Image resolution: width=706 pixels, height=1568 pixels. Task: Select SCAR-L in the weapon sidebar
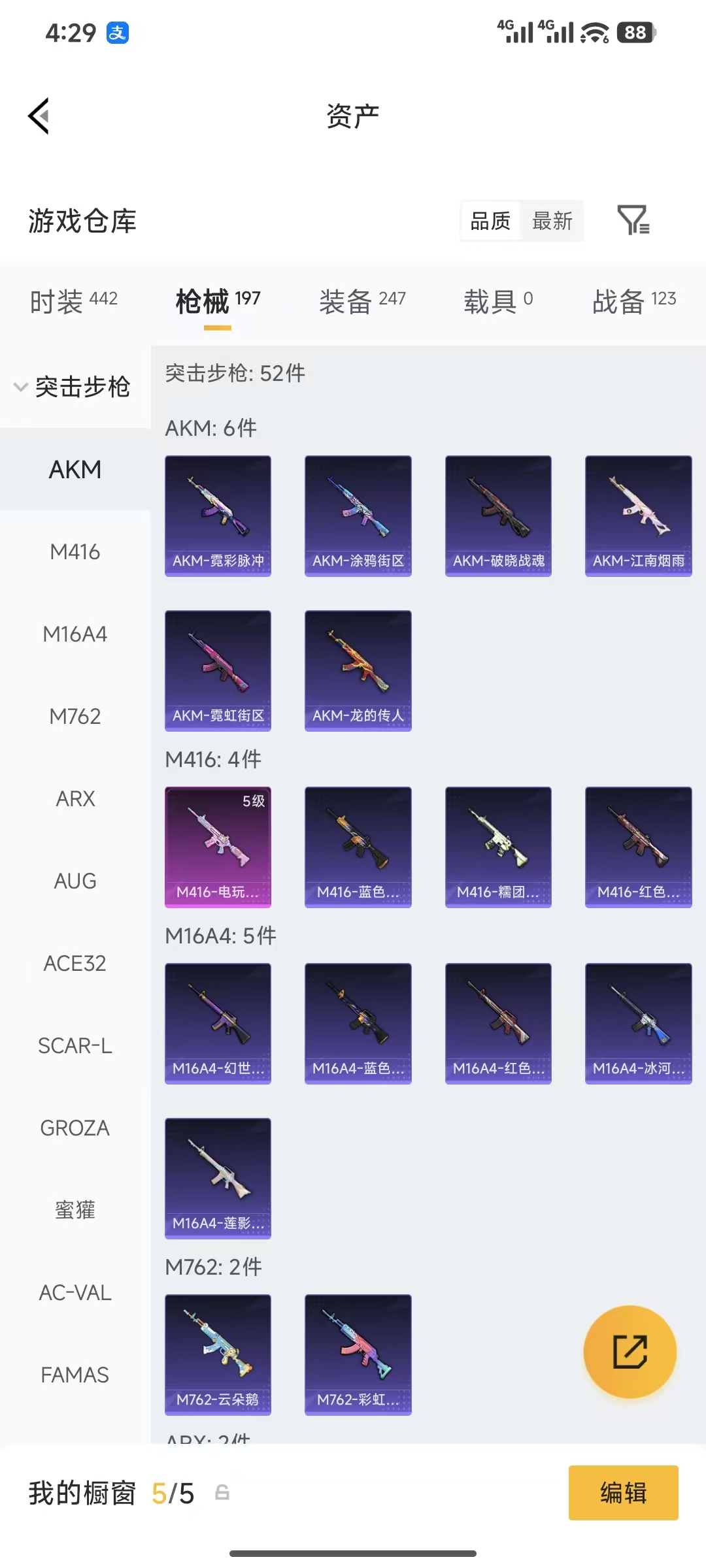[75, 1046]
